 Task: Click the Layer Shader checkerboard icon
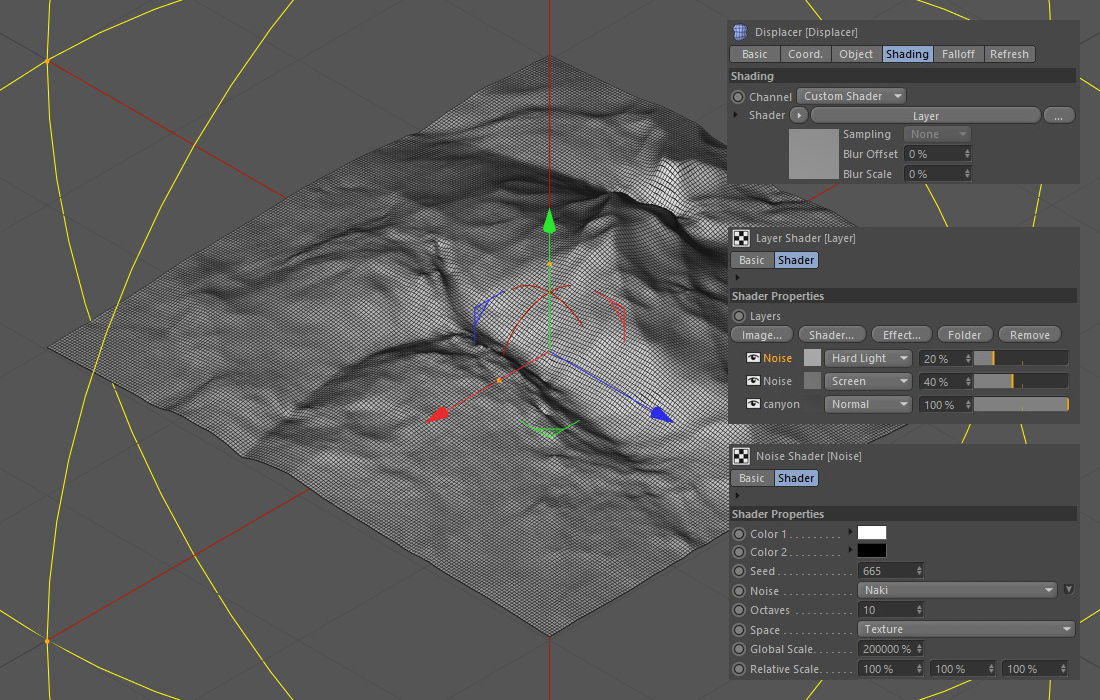741,238
